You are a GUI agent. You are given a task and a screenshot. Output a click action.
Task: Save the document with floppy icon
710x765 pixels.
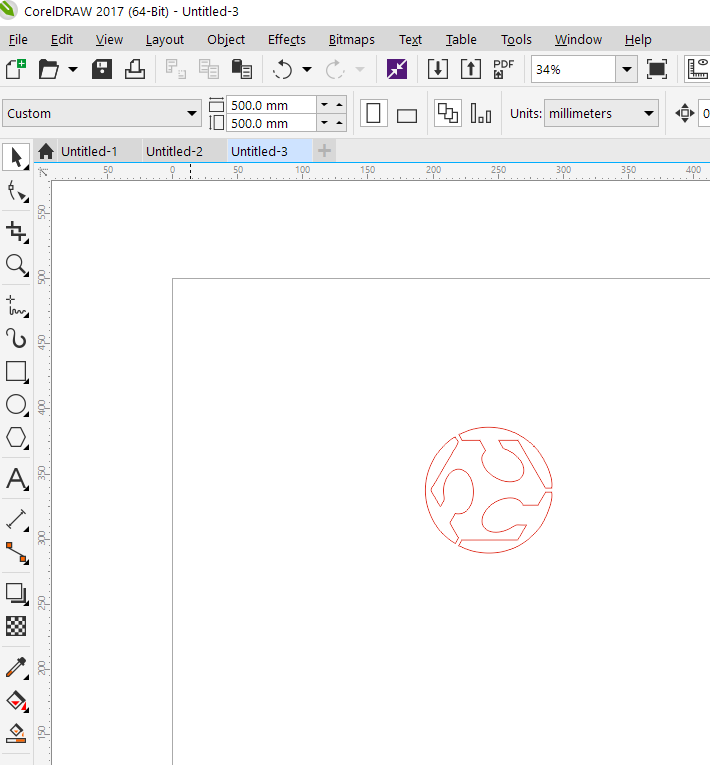click(101, 69)
